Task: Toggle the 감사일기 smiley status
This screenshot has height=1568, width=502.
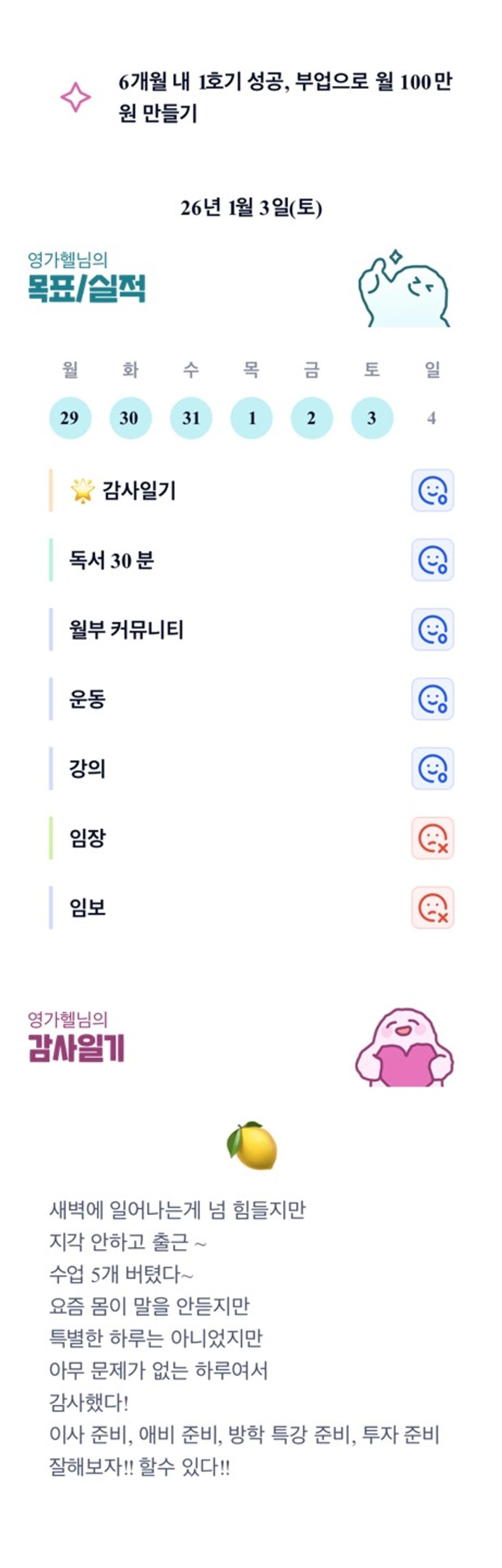Action: (432, 490)
